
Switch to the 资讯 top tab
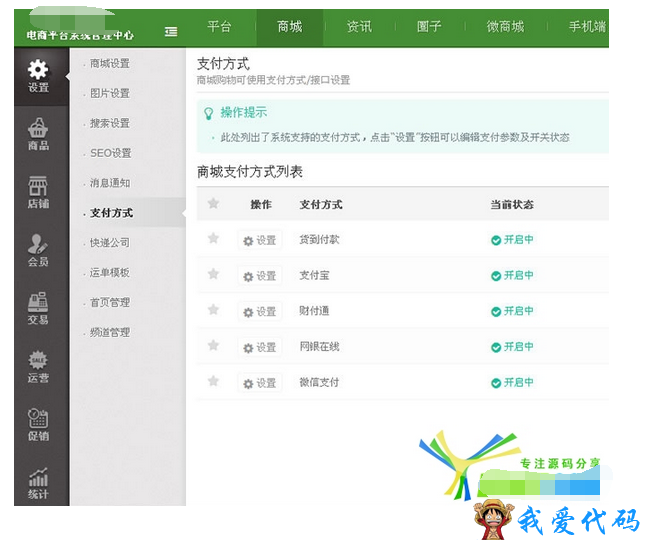click(x=359, y=27)
